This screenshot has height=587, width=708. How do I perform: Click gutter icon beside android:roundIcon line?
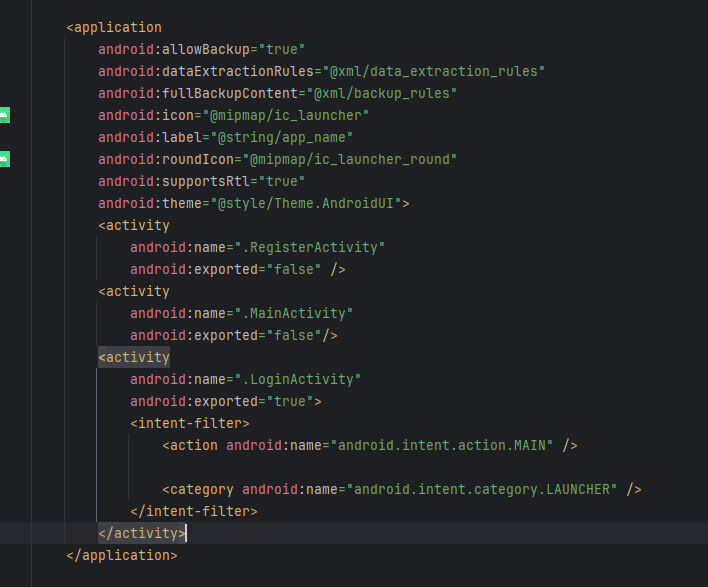click(x=5, y=159)
